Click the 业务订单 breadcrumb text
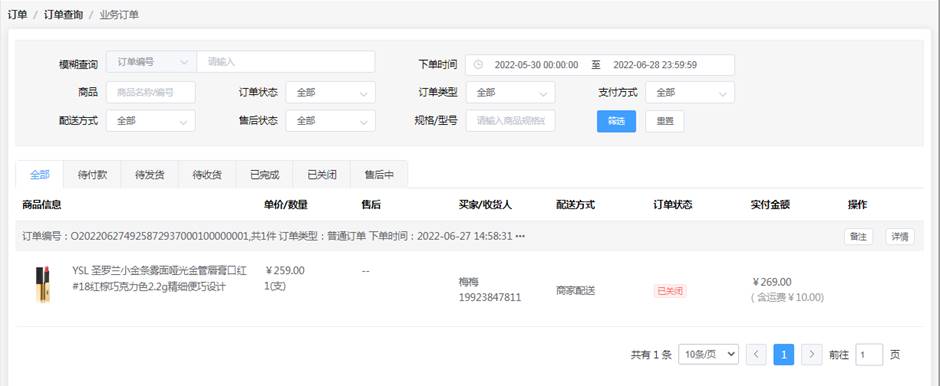Screen dimensions: 940x386 (x=119, y=14)
